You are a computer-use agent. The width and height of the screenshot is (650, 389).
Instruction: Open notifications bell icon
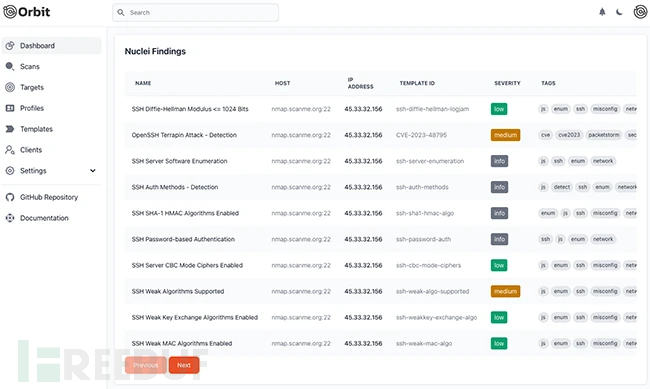602,12
